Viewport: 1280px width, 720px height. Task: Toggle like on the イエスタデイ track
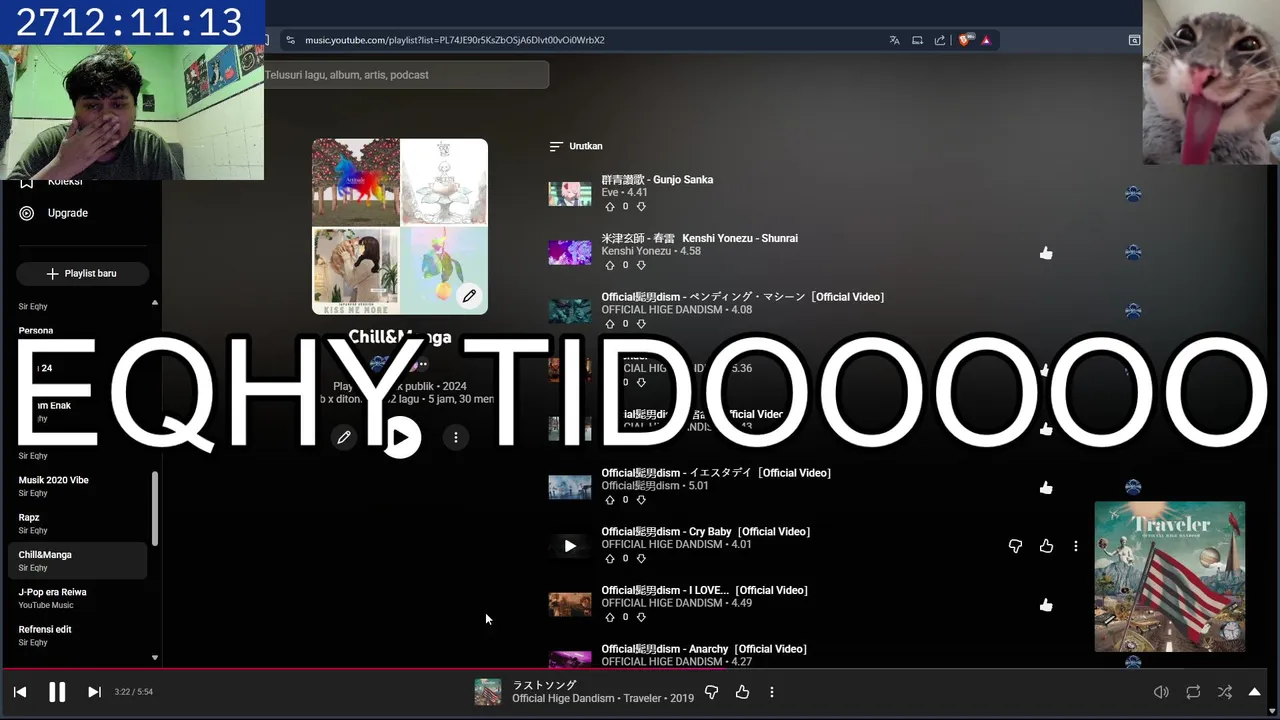1046,488
